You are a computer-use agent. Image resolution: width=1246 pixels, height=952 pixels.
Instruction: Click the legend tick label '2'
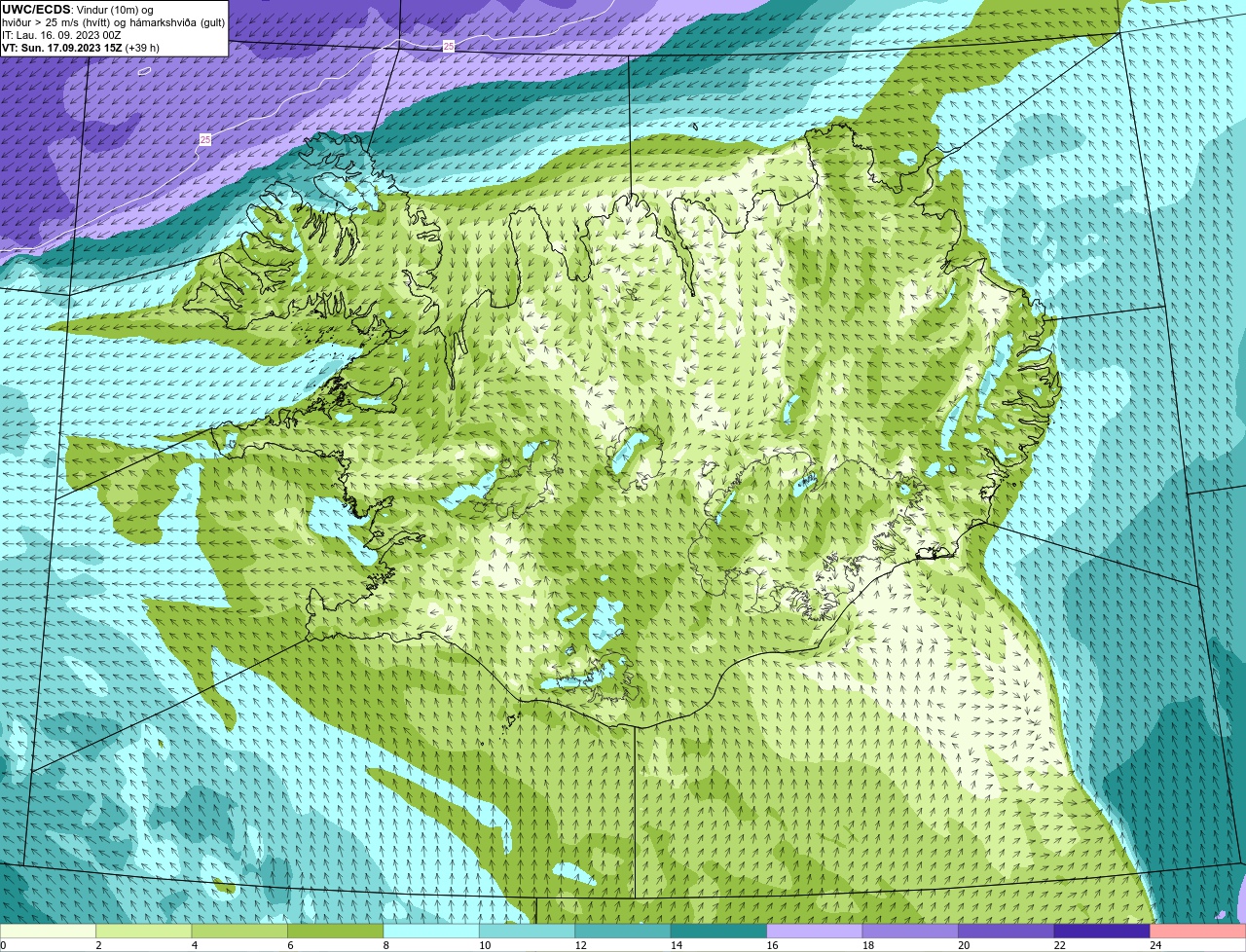[x=98, y=945]
